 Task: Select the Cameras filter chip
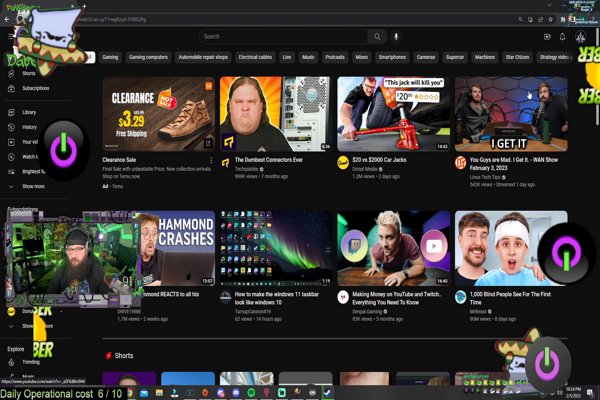pos(426,57)
